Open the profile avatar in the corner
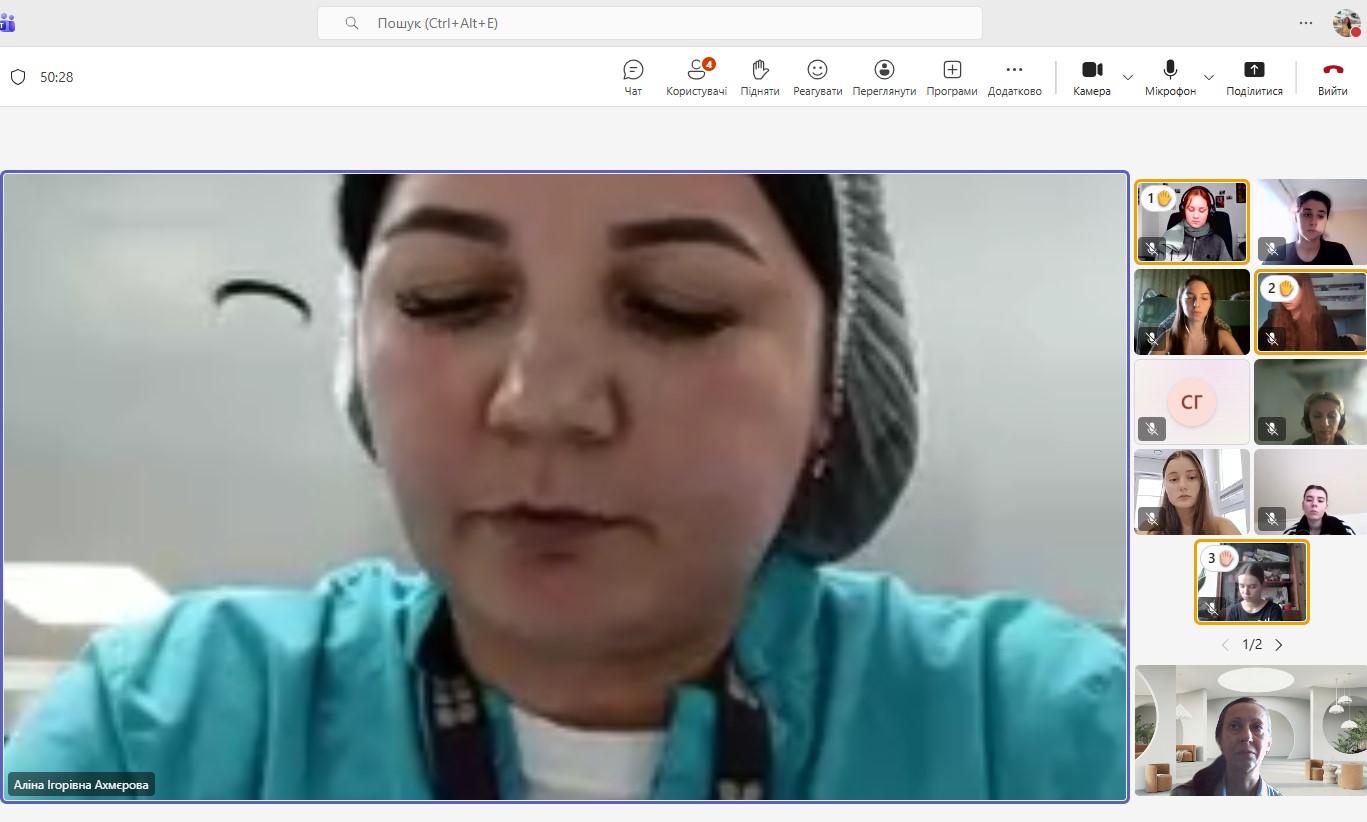This screenshot has height=822, width=1367. (x=1346, y=23)
